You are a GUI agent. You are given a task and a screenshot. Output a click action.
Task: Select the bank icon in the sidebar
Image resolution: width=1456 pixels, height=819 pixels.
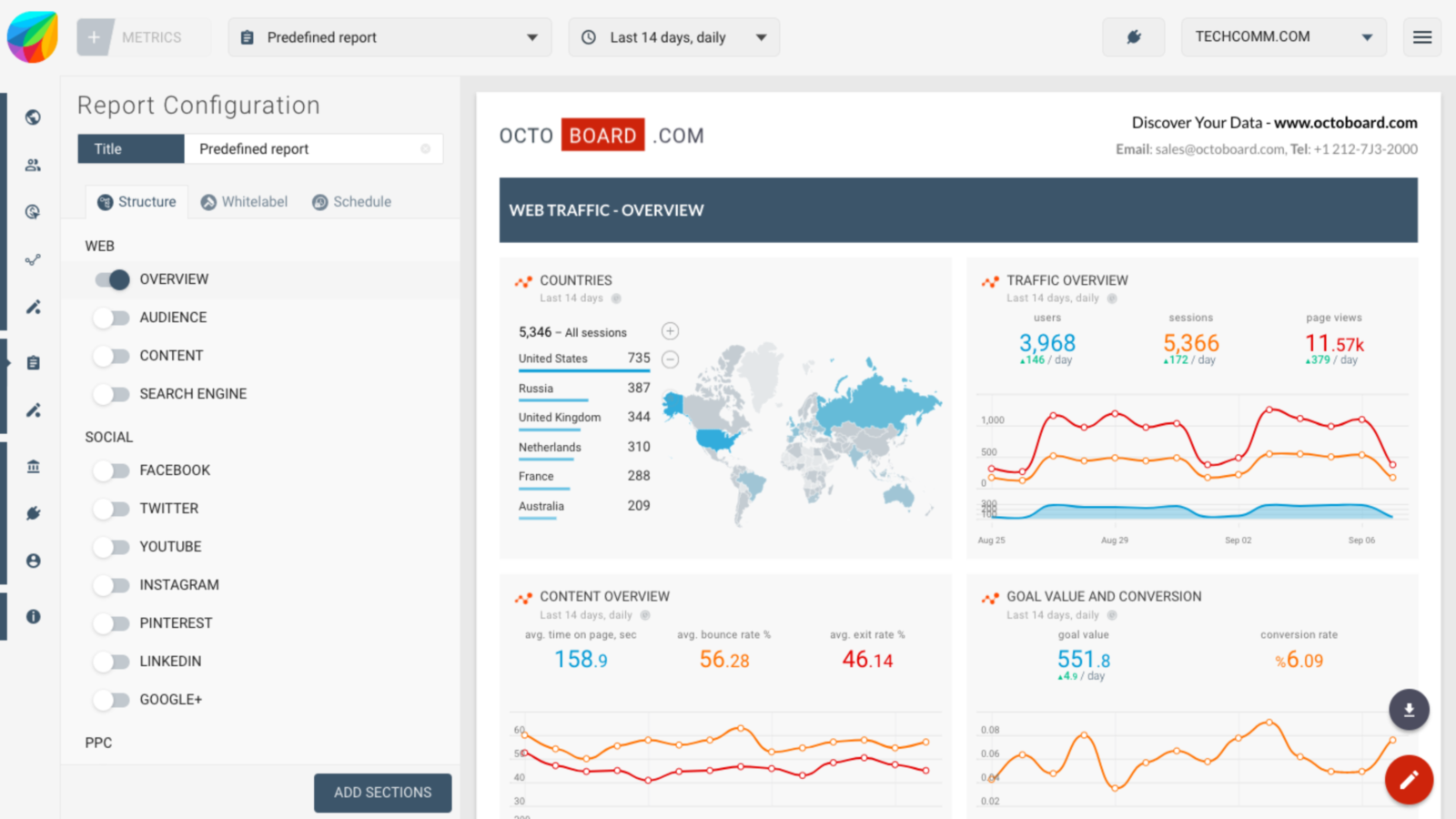tap(33, 466)
